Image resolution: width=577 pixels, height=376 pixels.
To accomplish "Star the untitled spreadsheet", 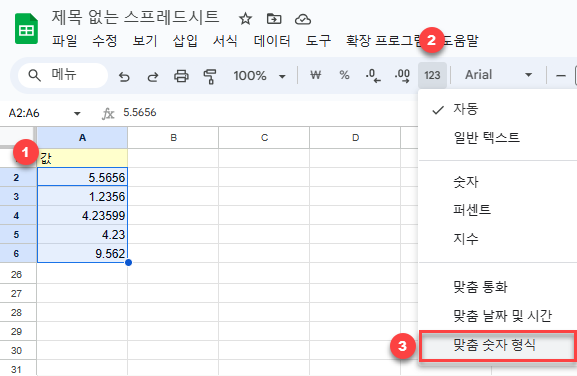I will click(245, 19).
